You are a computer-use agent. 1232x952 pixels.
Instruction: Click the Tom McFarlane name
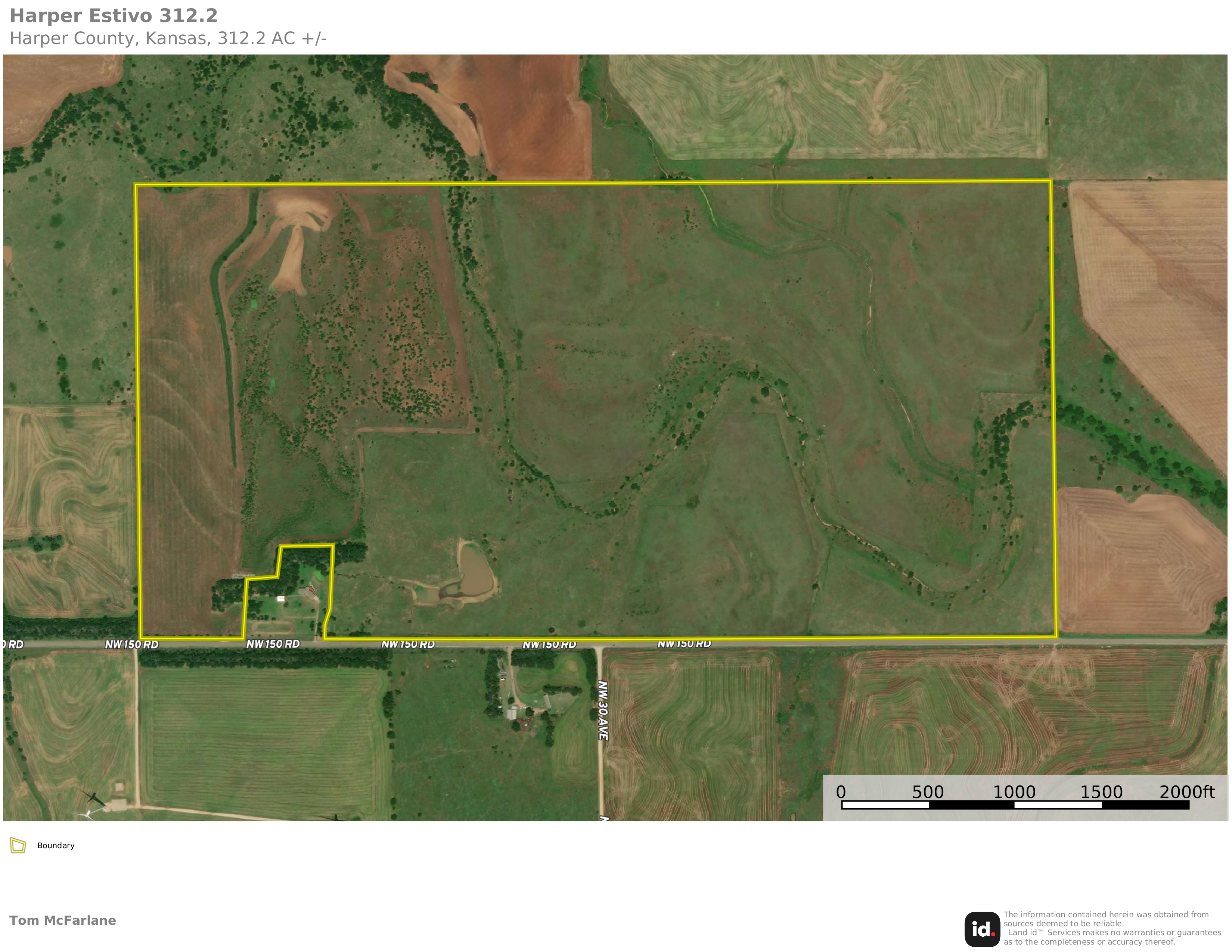[63, 920]
